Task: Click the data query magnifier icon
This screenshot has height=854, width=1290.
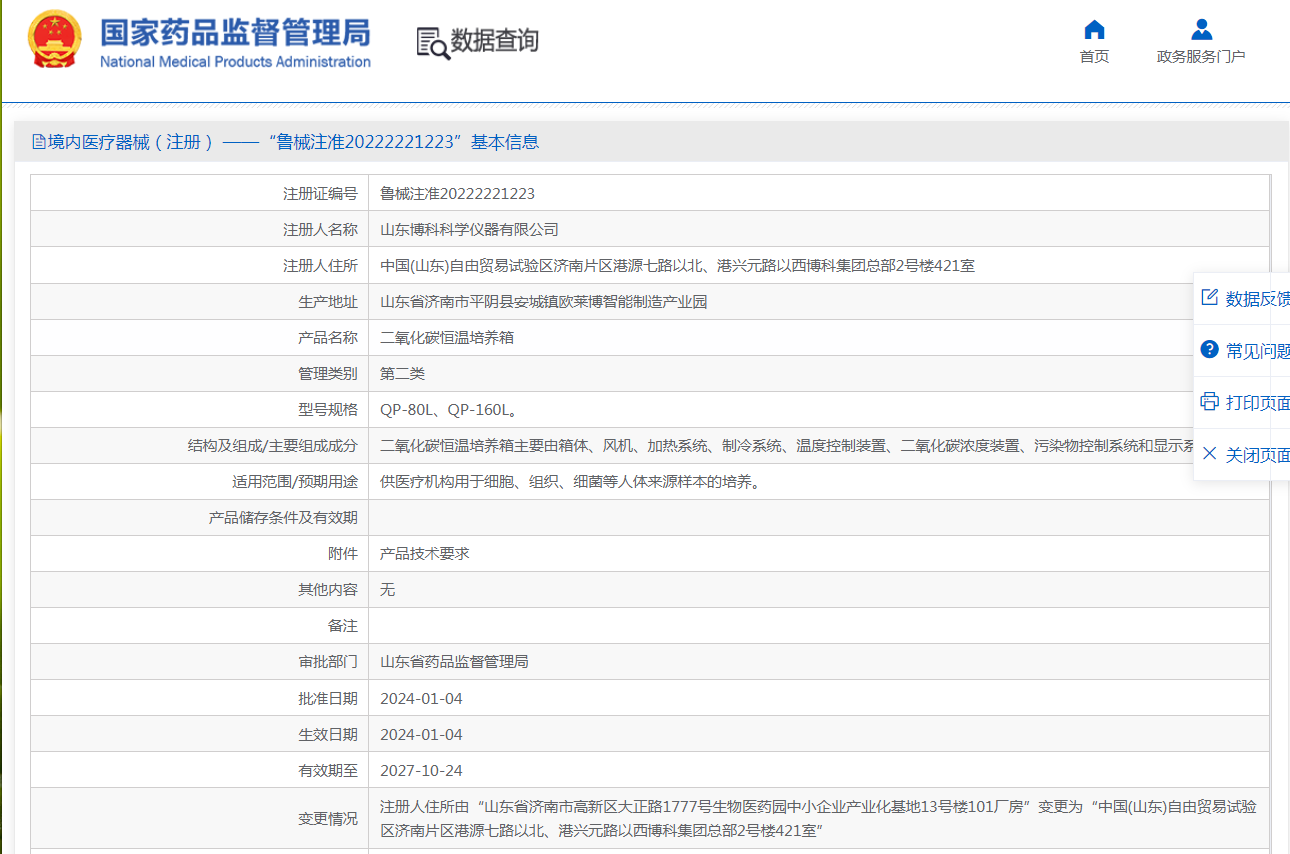Action: [433, 43]
